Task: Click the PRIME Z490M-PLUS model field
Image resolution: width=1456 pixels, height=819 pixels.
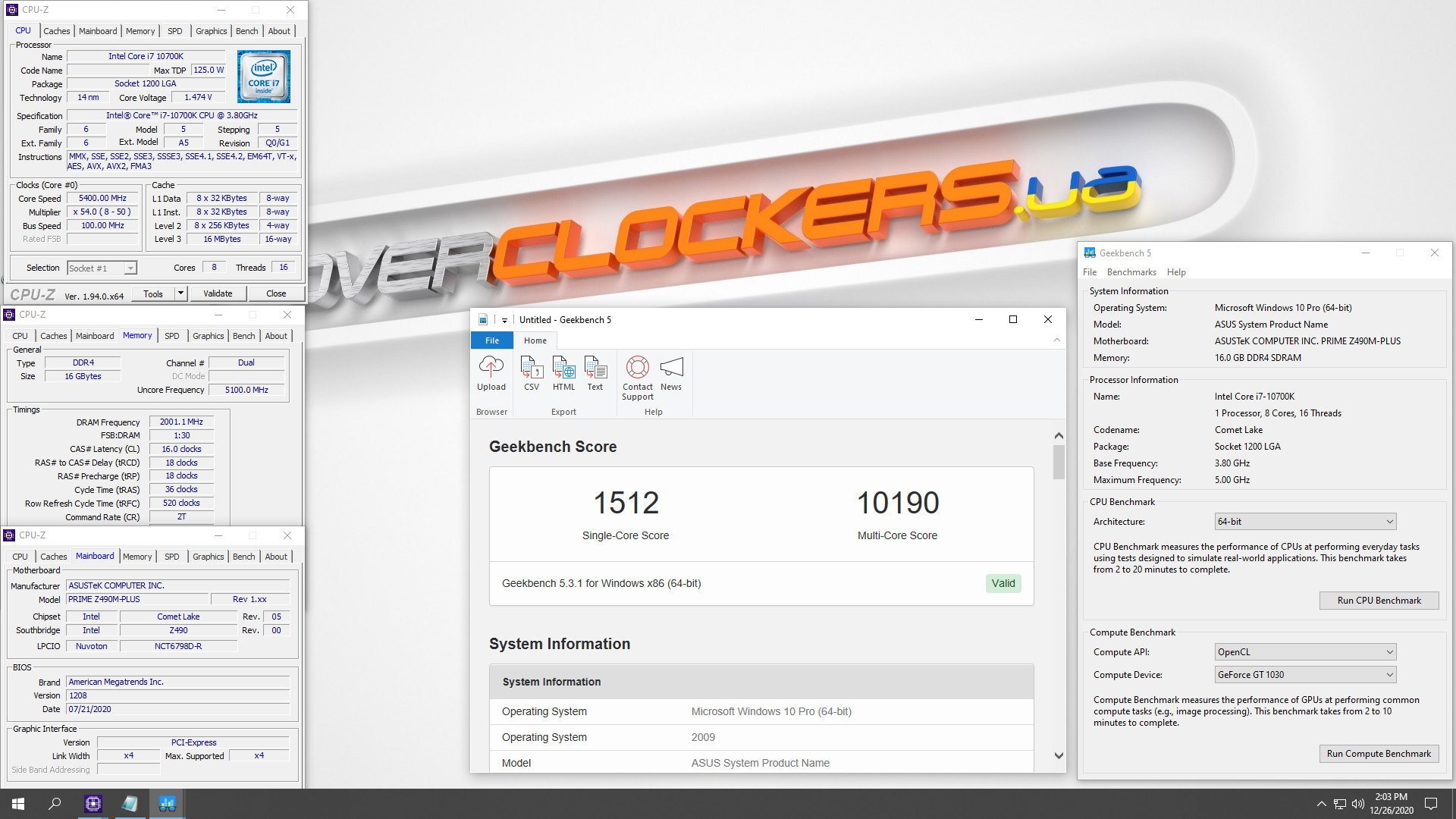Action: pos(136,600)
